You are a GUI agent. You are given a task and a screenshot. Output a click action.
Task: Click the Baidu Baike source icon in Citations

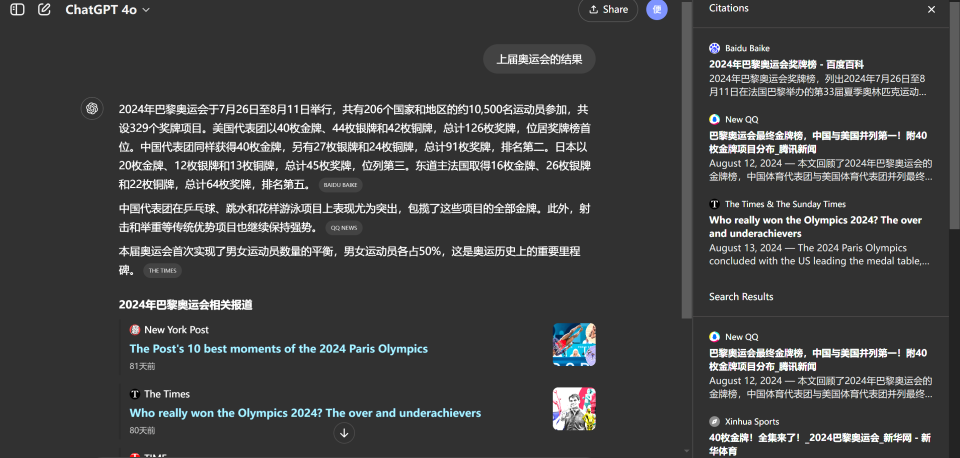[714, 48]
